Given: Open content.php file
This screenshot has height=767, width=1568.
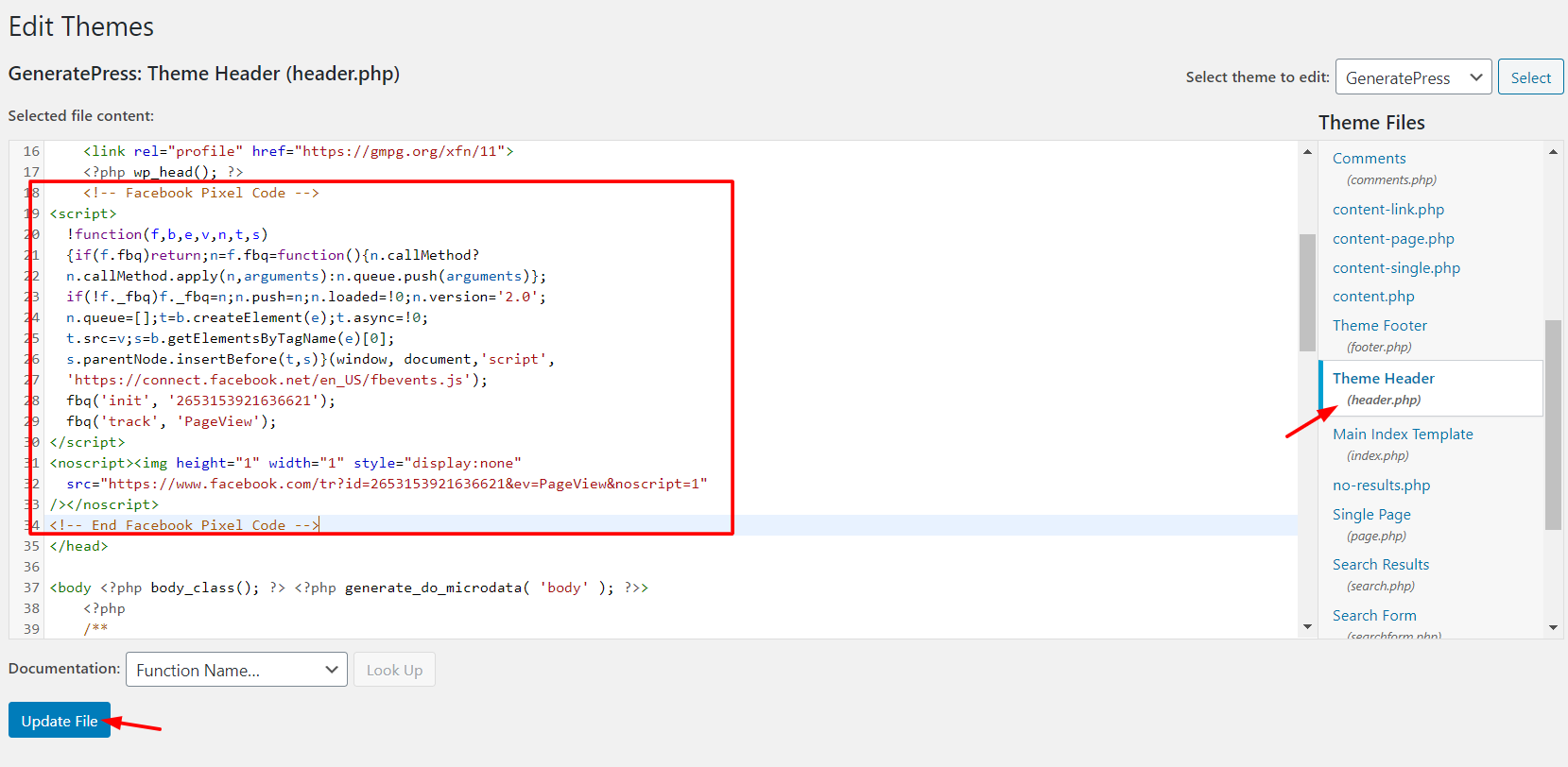Looking at the screenshot, I should point(1373,297).
